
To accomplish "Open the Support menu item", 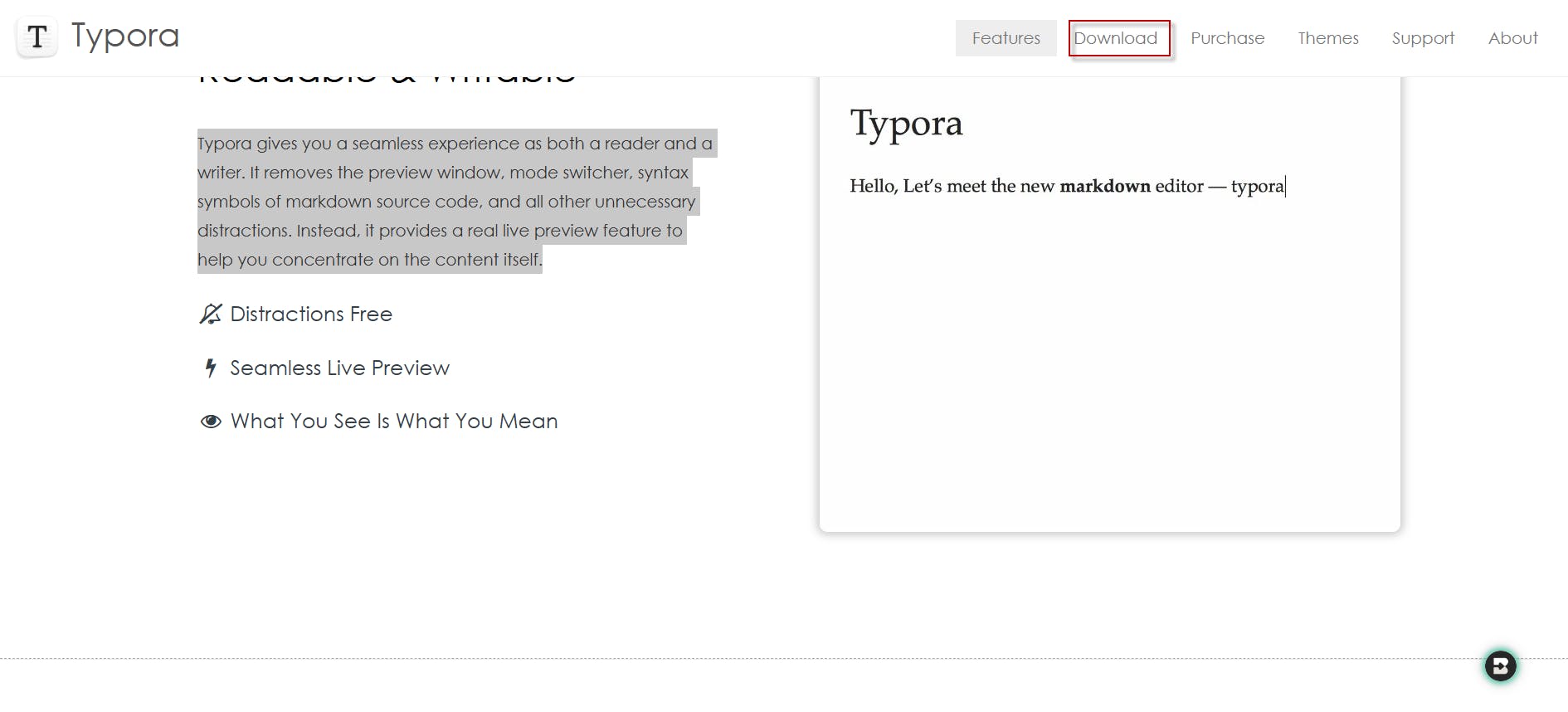I will 1423,38.
